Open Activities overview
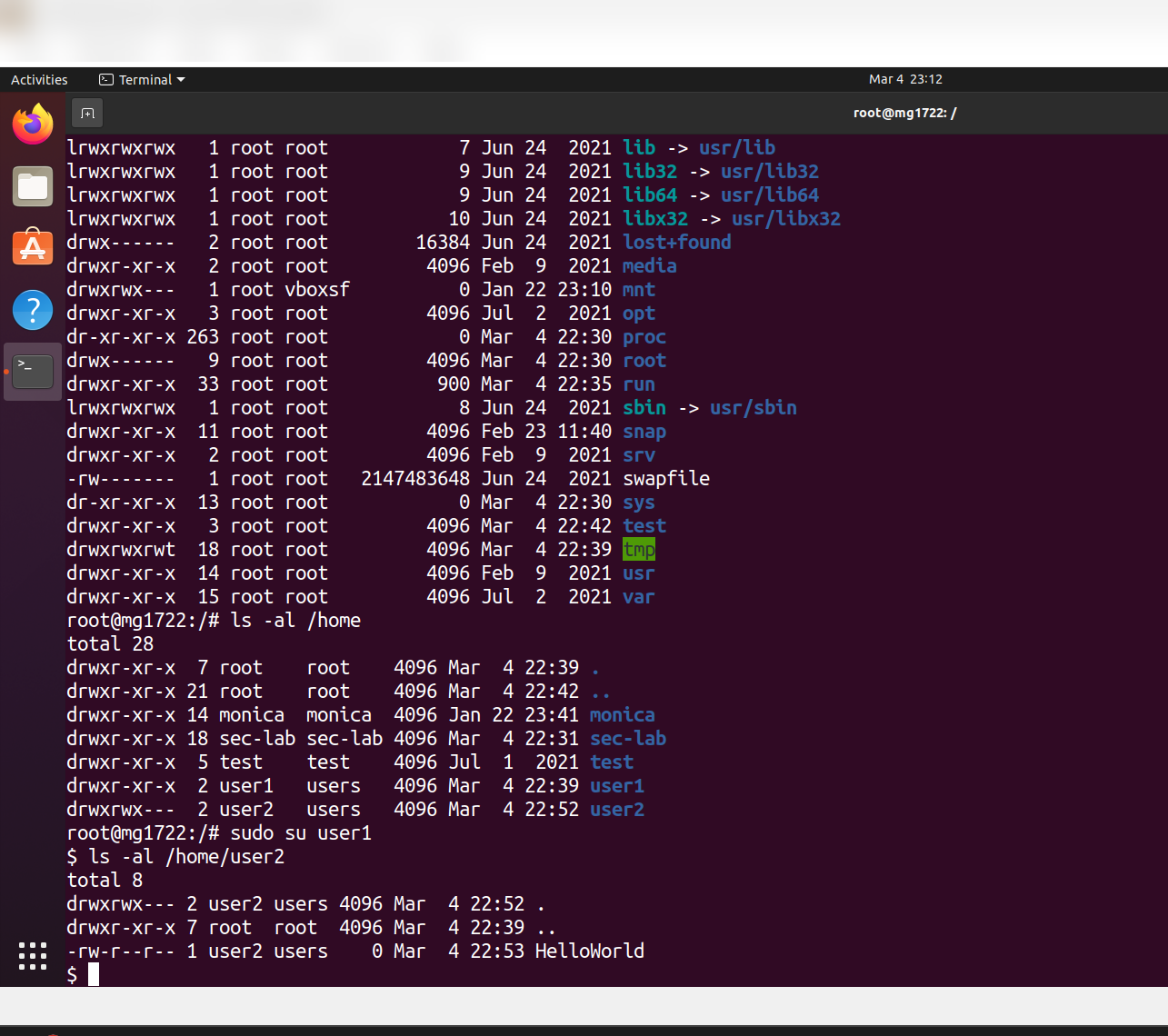 click(x=39, y=80)
